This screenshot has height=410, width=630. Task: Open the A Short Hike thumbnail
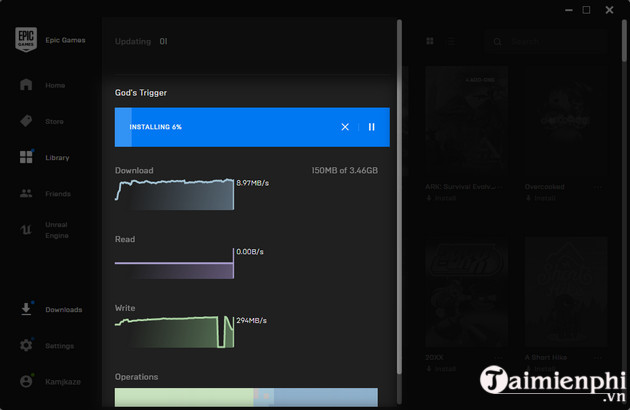coord(565,292)
